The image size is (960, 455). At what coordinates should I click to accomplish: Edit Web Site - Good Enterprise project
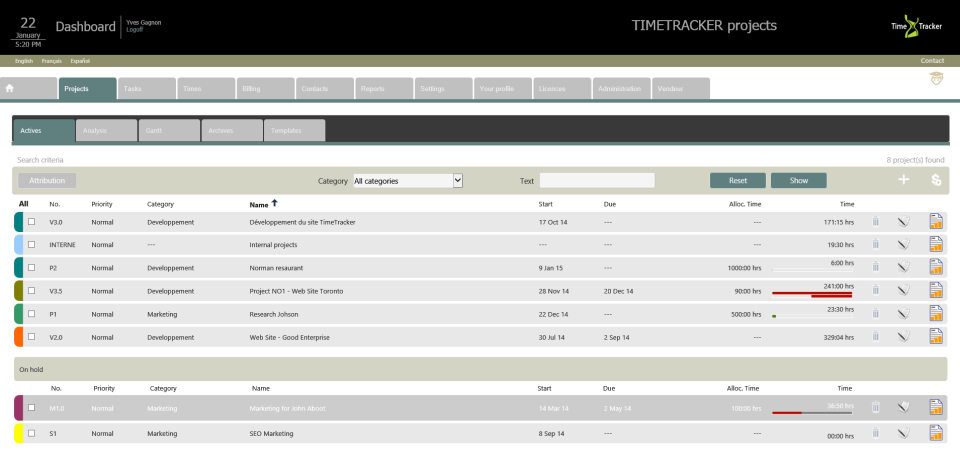pyautogui.click(x=903, y=336)
